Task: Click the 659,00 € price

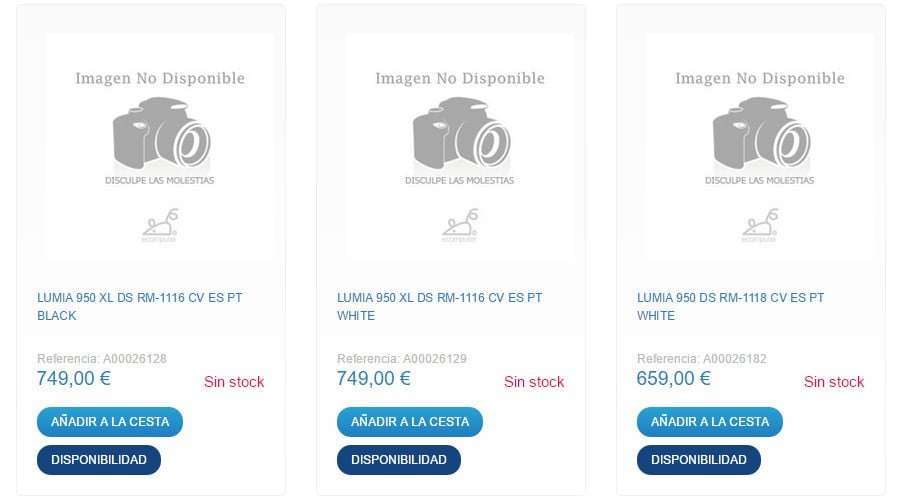Action: [673, 379]
